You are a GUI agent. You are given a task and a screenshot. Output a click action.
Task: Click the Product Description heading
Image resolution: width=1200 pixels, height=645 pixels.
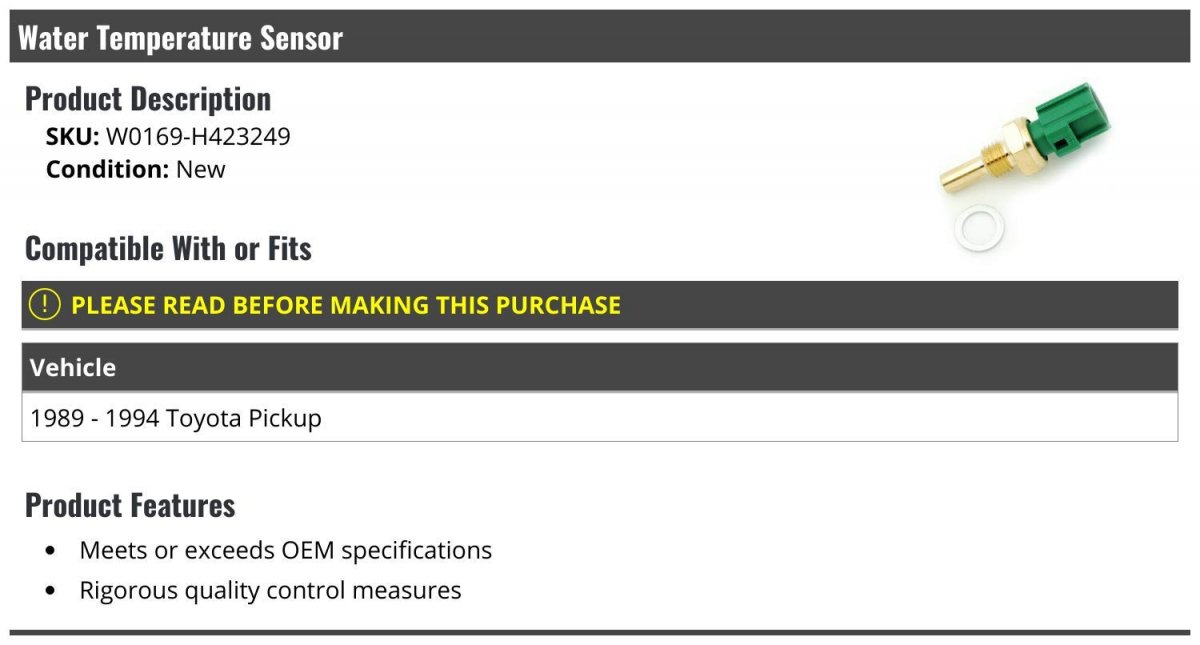tap(148, 98)
